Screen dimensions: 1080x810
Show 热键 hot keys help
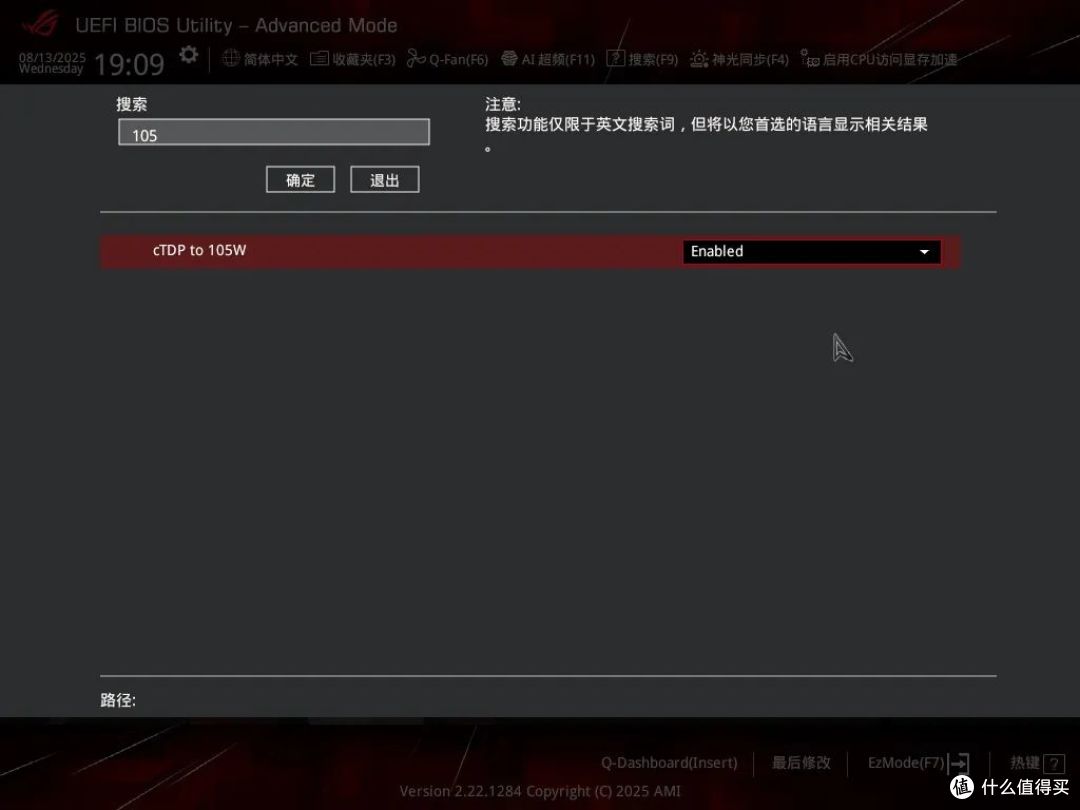pos(1037,763)
